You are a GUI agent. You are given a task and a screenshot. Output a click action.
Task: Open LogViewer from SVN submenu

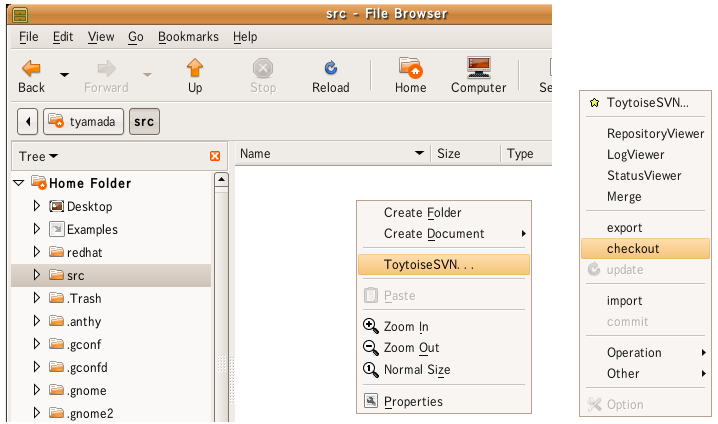(645, 155)
